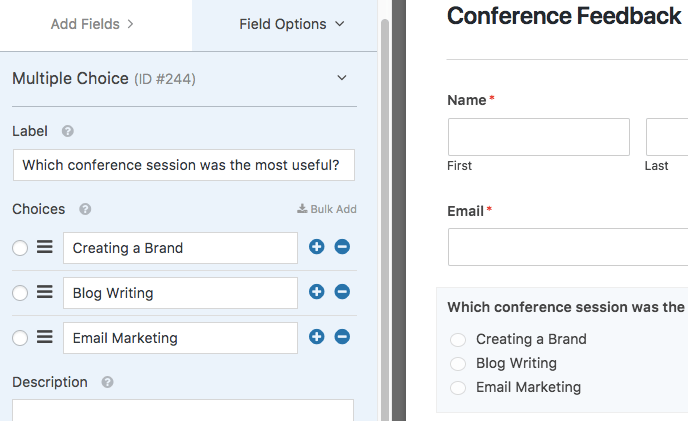Add a choice after Email Marketing

(317, 337)
